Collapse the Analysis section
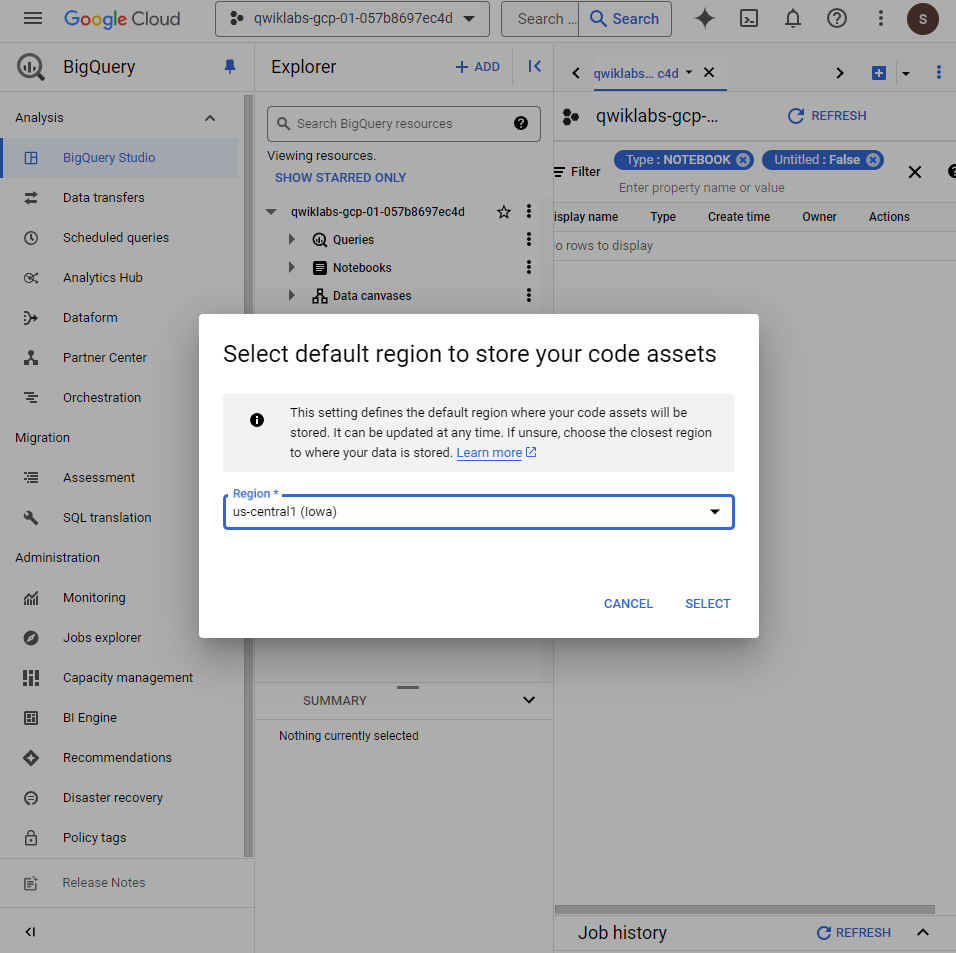The width and height of the screenshot is (956, 953). (210, 118)
